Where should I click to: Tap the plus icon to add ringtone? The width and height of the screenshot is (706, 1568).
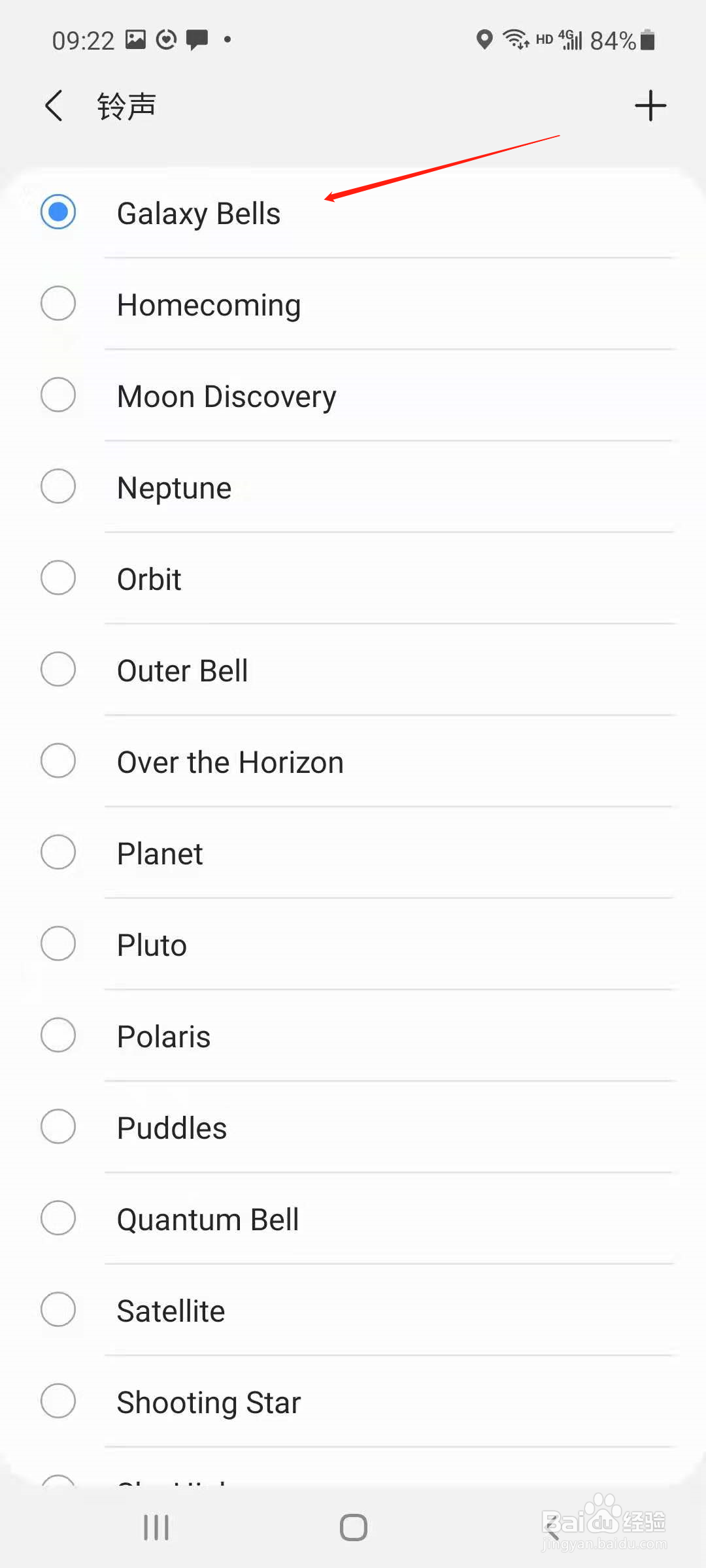coord(650,106)
